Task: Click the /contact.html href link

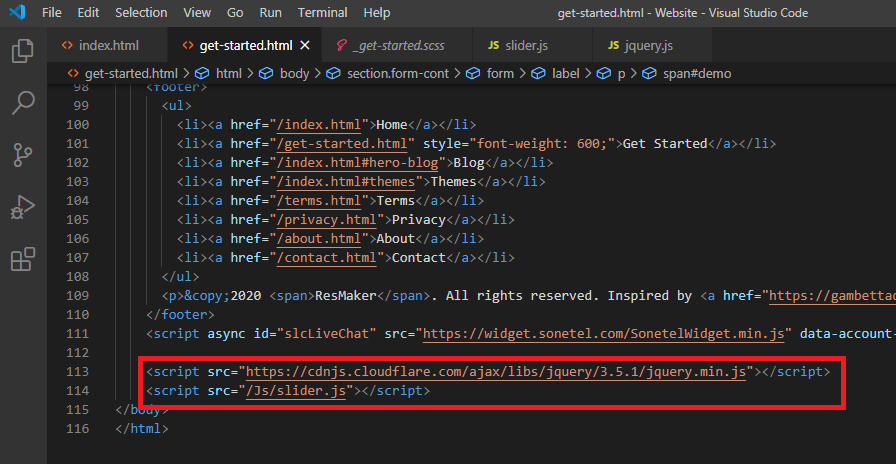Action: click(x=326, y=258)
